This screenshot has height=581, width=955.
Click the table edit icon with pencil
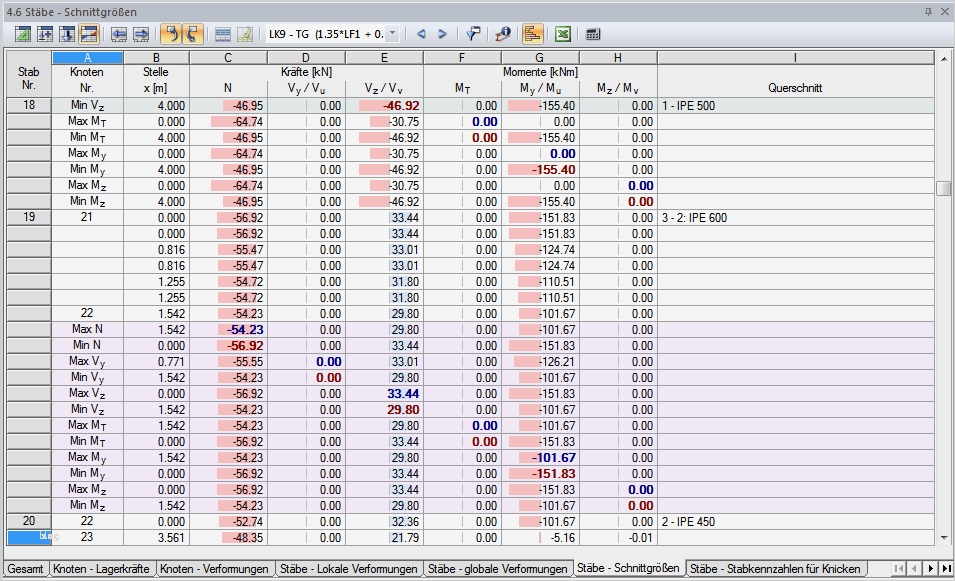245,34
